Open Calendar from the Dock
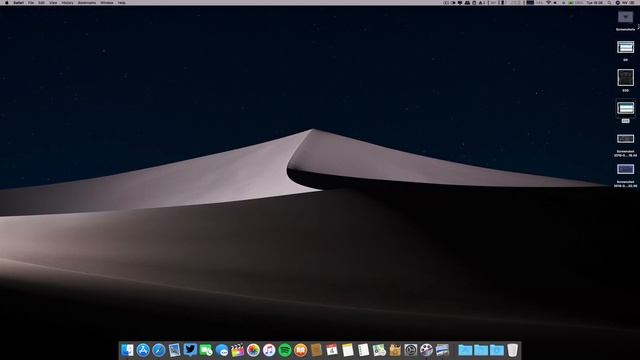 click(x=332, y=350)
